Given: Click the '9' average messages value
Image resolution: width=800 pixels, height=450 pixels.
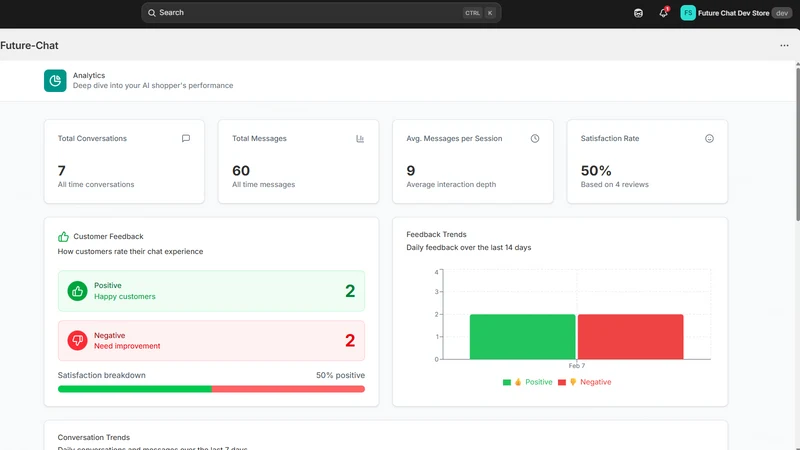Looking at the screenshot, I should point(411,170).
